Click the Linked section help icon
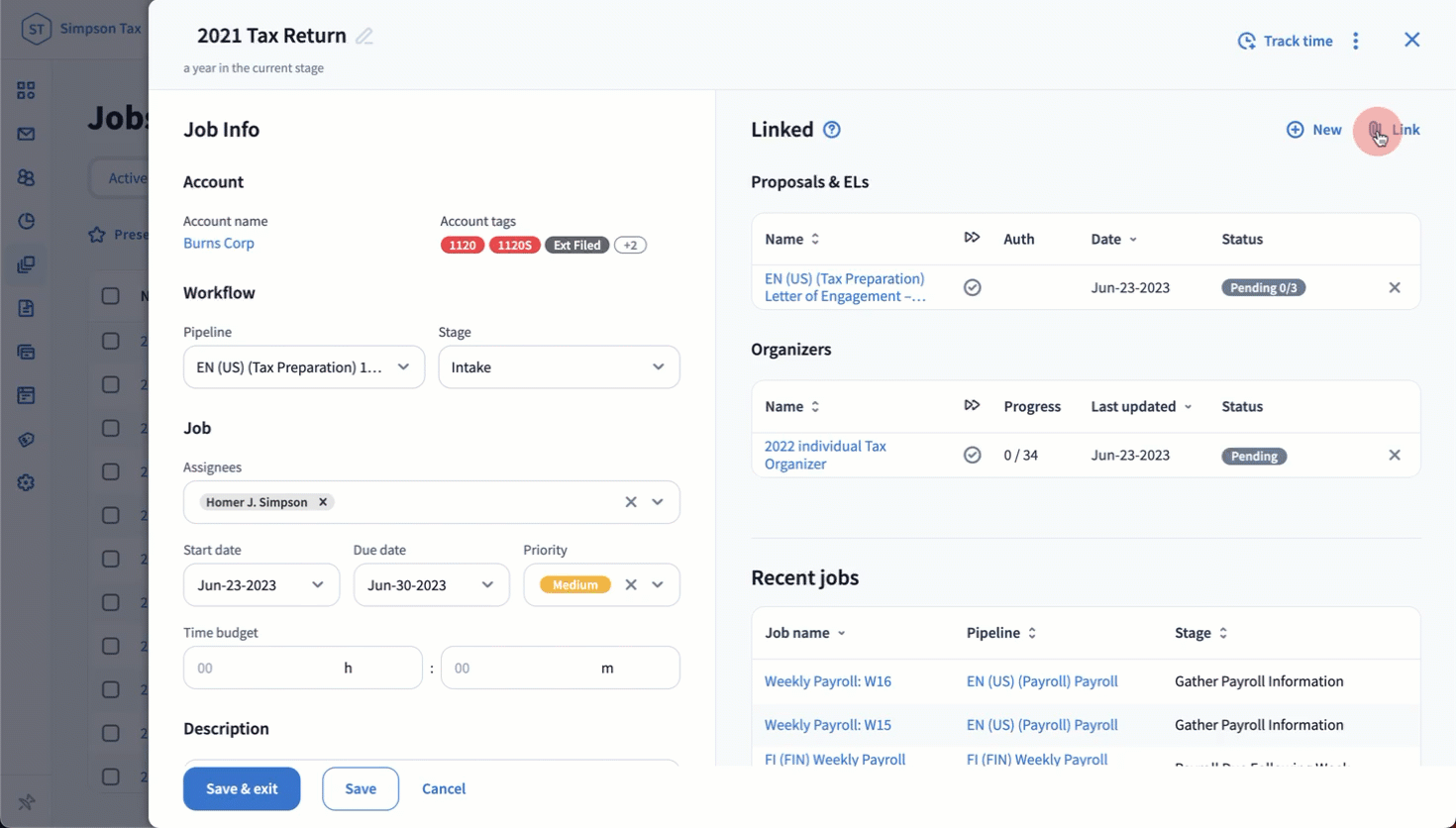The image size is (1456, 828). [832, 130]
